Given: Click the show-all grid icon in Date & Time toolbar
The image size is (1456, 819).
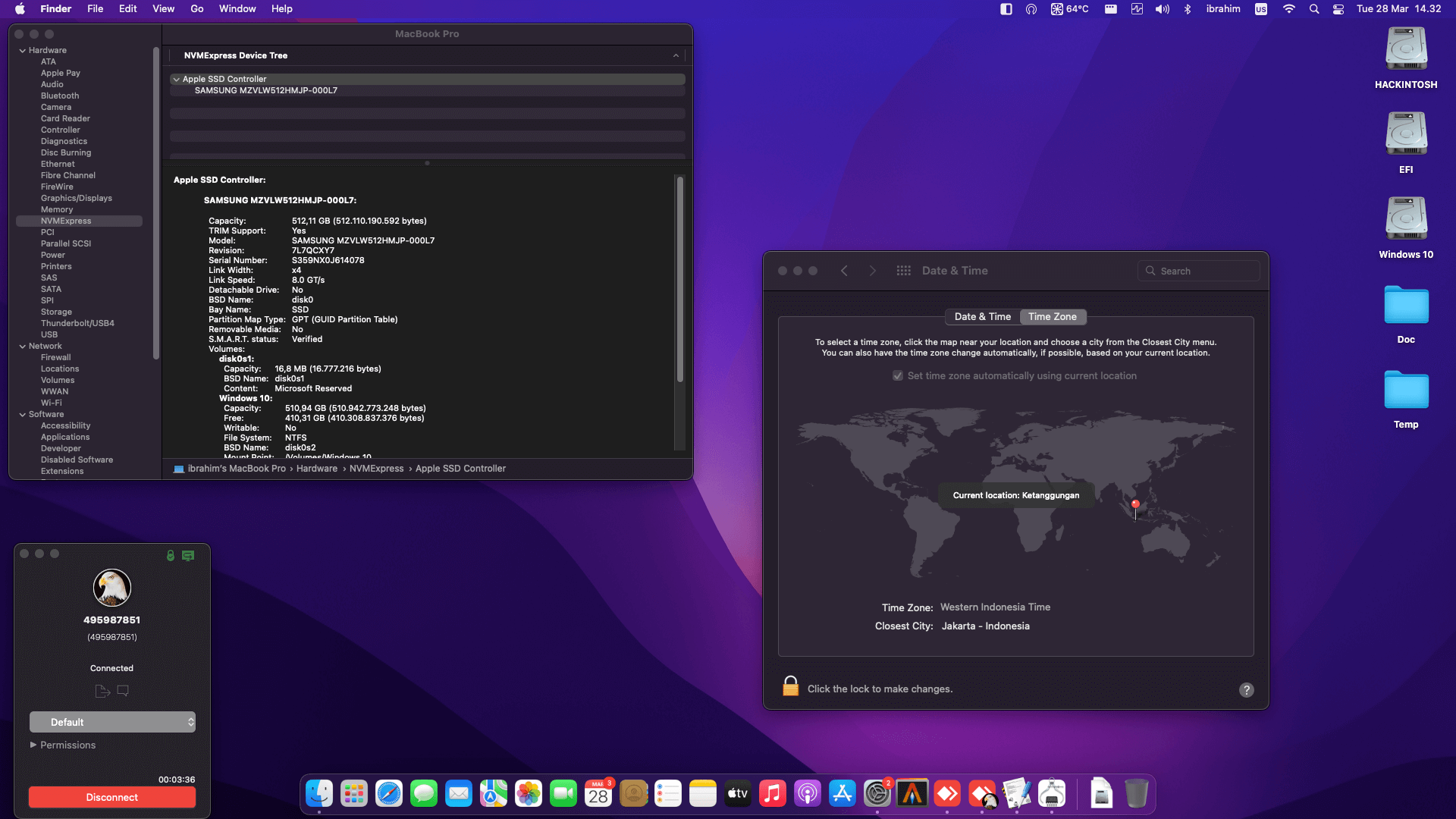Looking at the screenshot, I should click(x=904, y=270).
